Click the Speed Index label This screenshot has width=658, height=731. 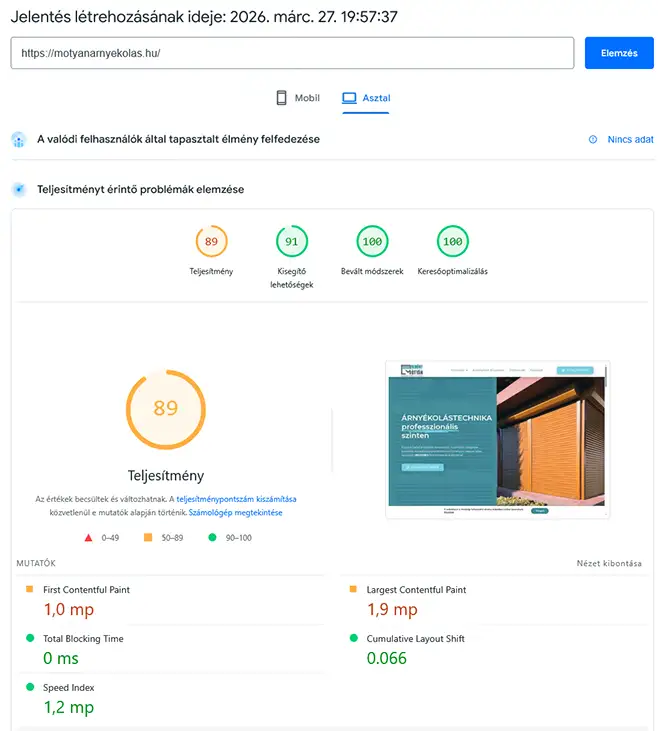point(69,688)
